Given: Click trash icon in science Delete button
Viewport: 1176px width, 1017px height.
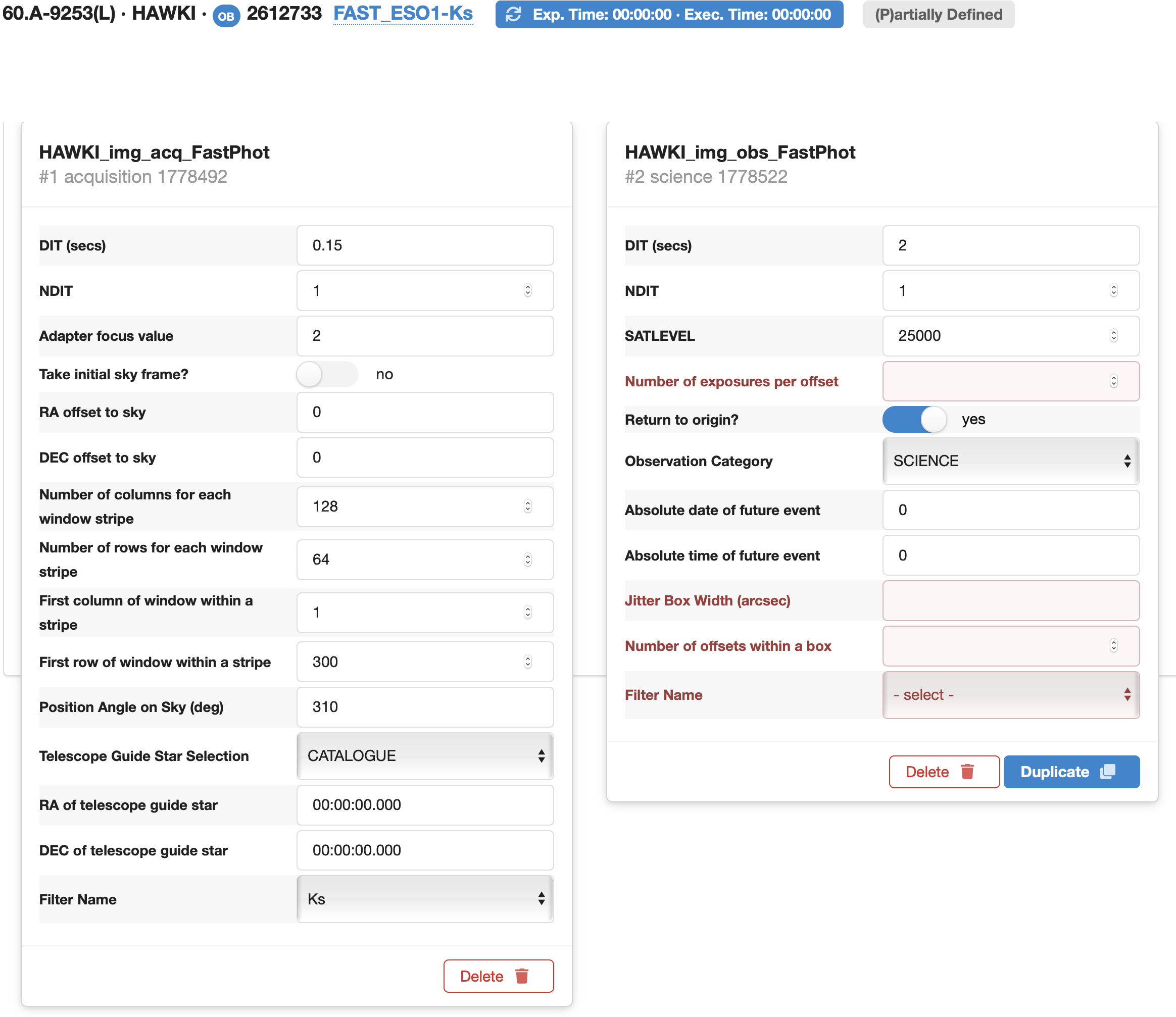Looking at the screenshot, I should pos(967,772).
